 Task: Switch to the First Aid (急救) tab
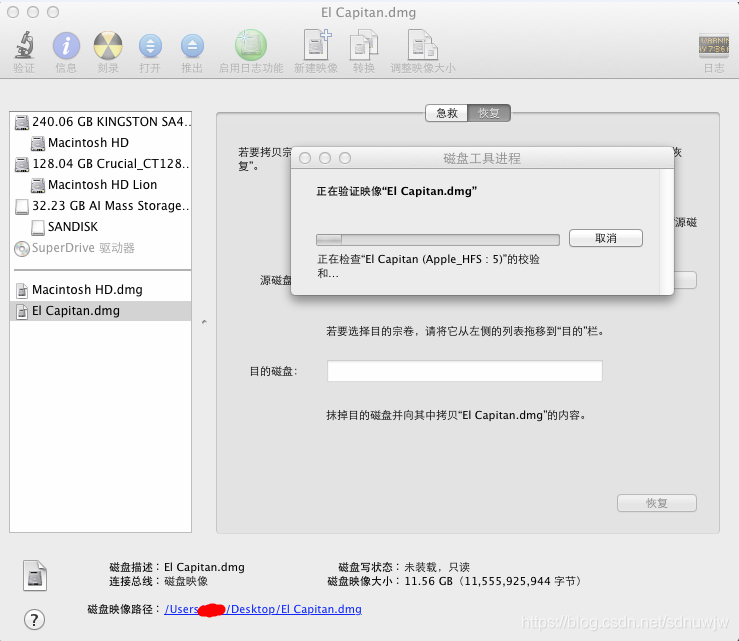tap(446, 113)
